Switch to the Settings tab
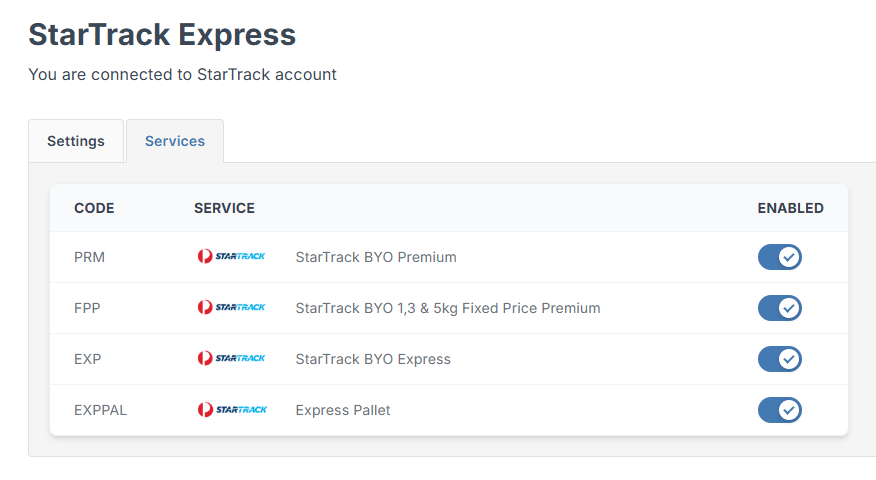 coord(76,141)
